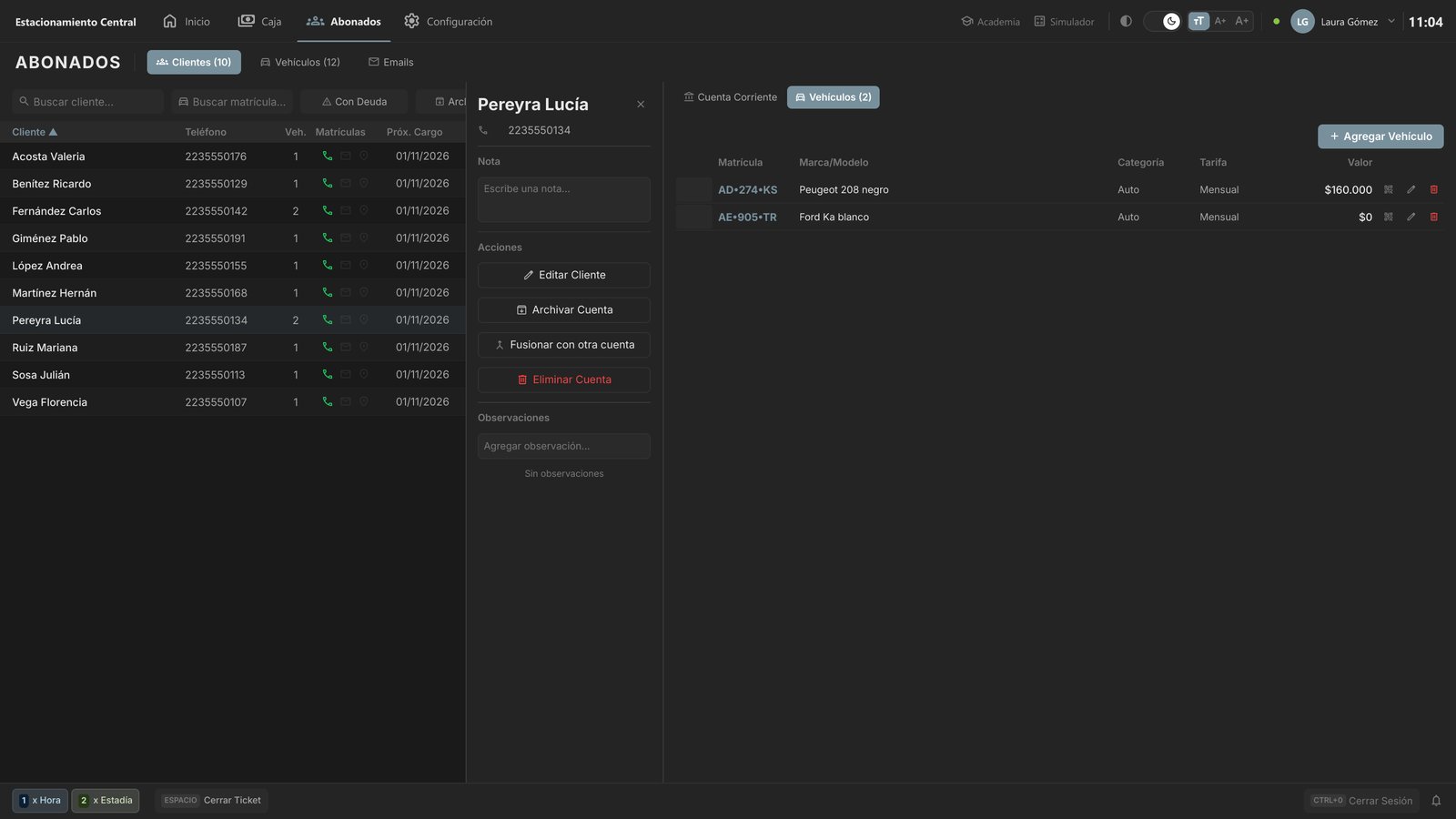This screenshot has width=1456, height=819.
Task: Click the Agregar Vehículo button
Action: pyautogui.click(x=1380, y=136)
